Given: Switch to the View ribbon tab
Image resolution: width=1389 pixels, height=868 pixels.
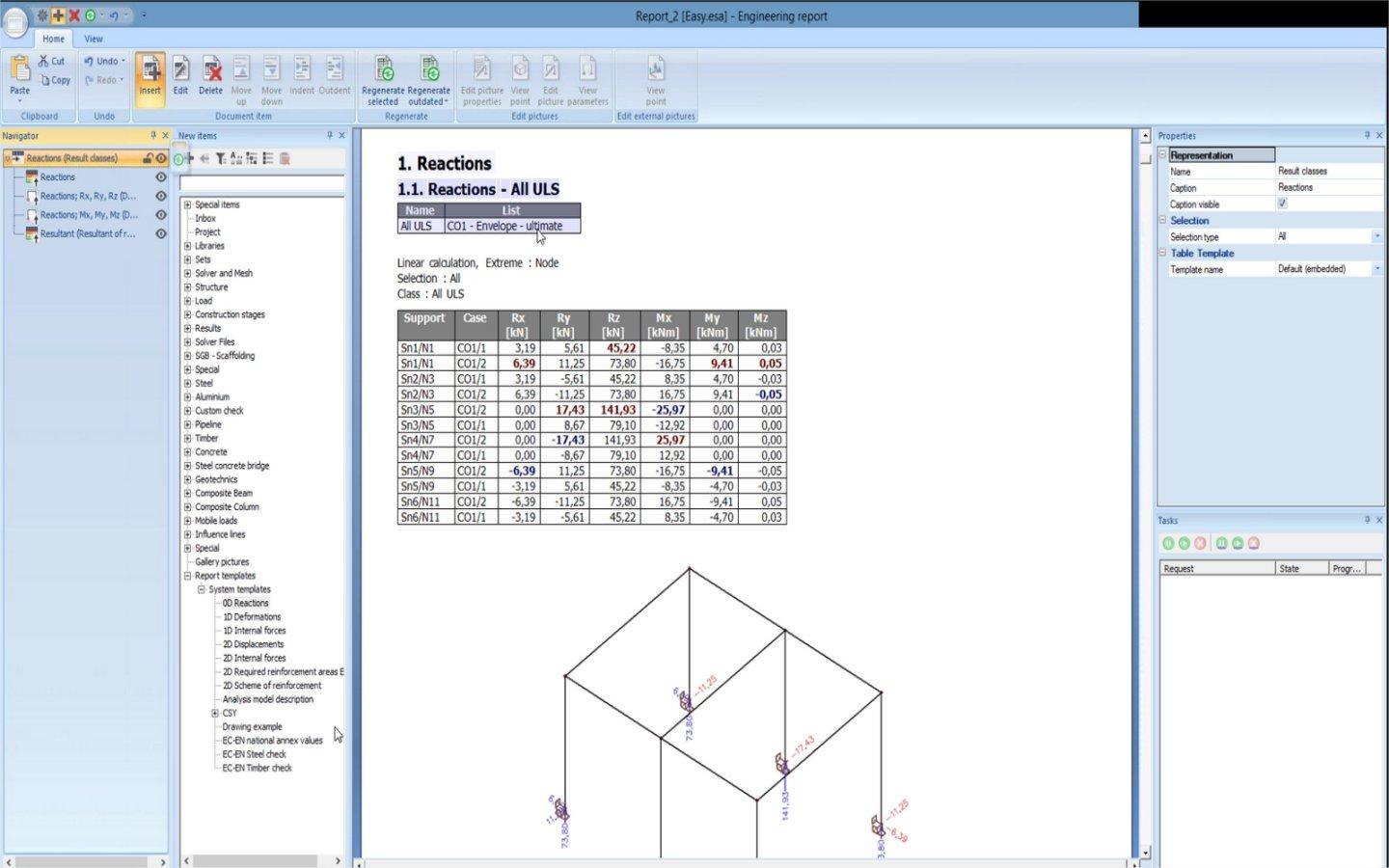Looking at the screenshot, I should point(93,39).
